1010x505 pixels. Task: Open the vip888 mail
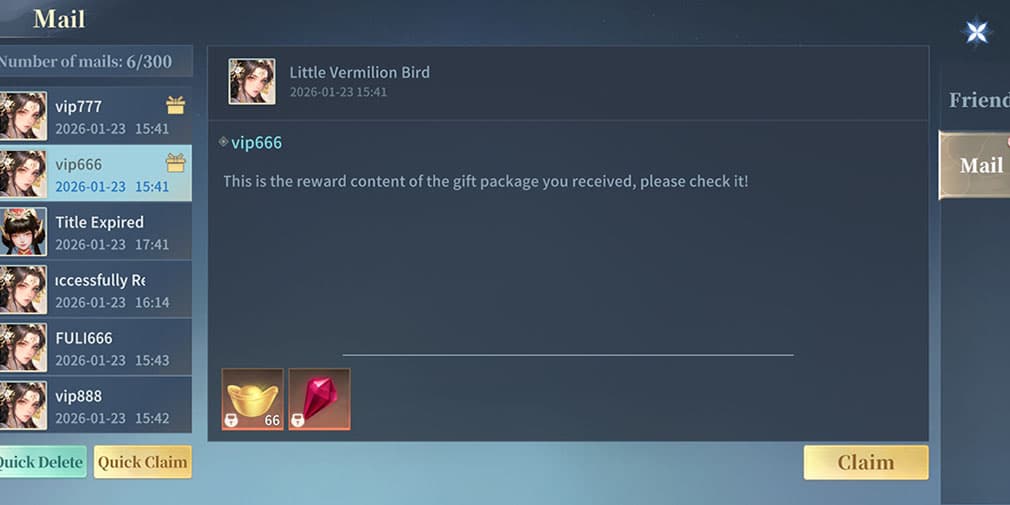[x=95, y=405]
